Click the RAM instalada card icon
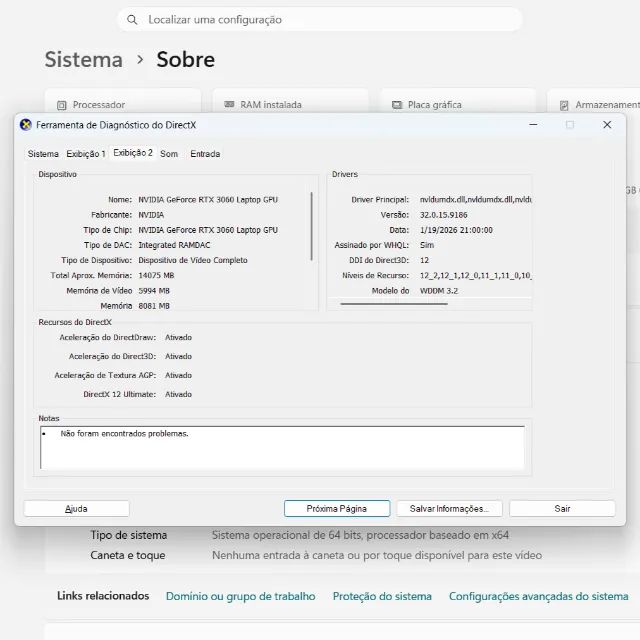Screen dimensions: 640x640 tap(229, 104)
